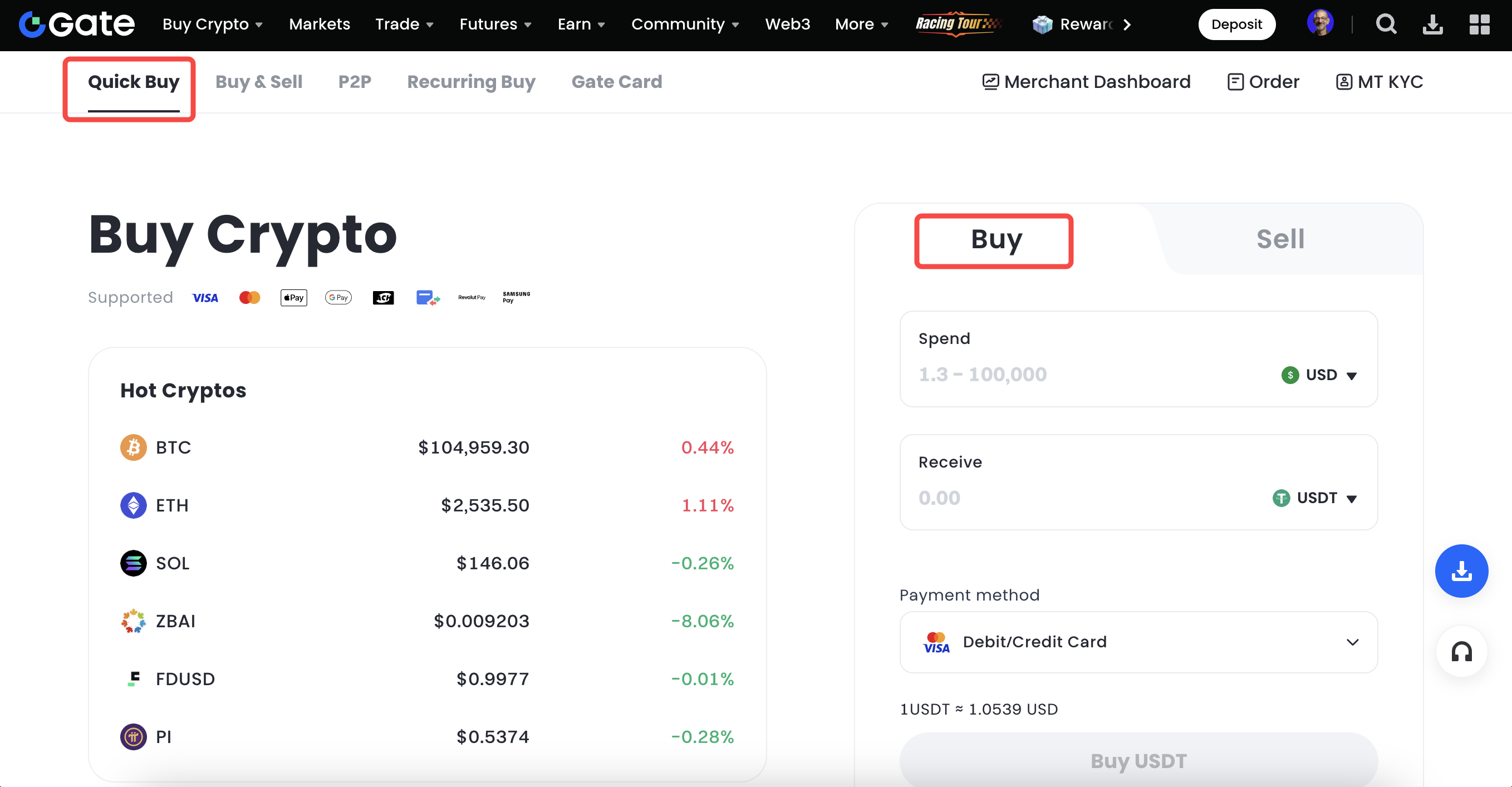Image resolution: width=1512 pixels, height=787 pixels.
Task: Open the apps grid icon
Action: (1479, 24)
